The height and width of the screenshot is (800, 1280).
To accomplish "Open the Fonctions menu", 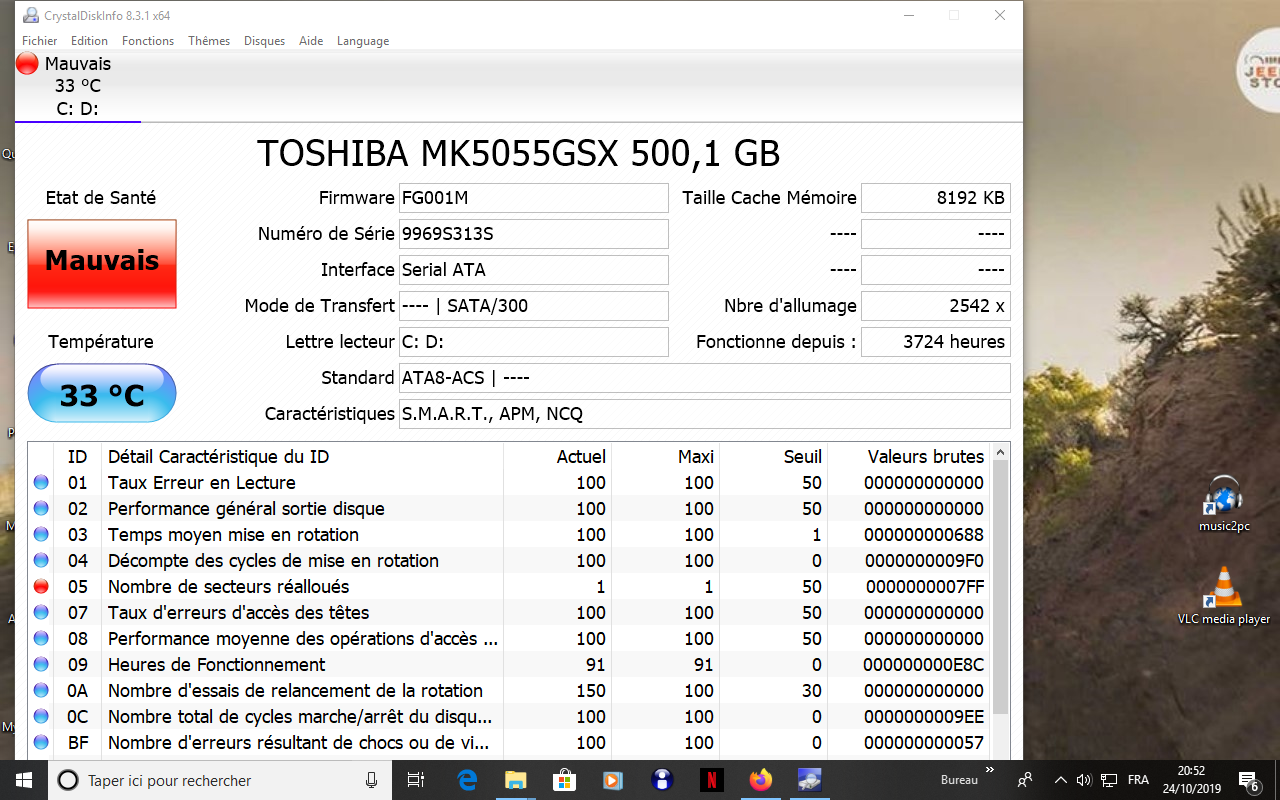I will [x=148, y=41].
